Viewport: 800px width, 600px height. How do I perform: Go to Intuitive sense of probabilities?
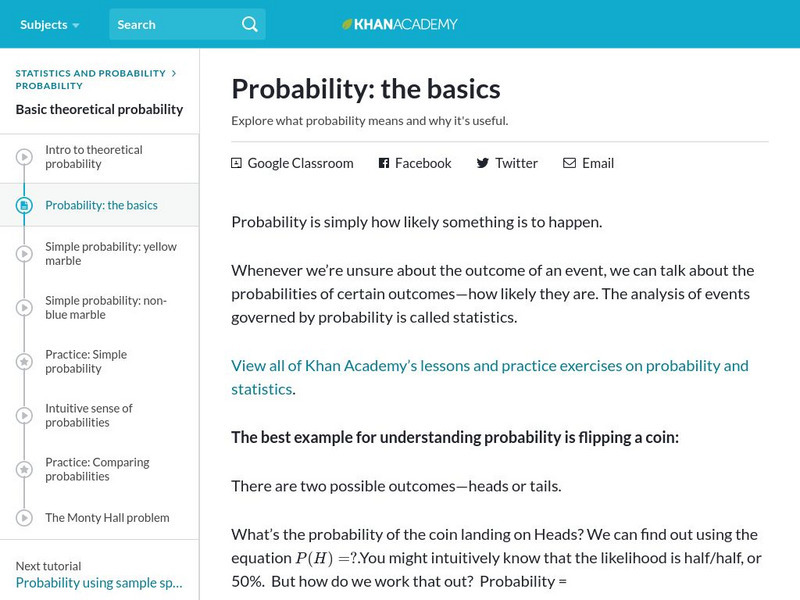tap(88, 415)
